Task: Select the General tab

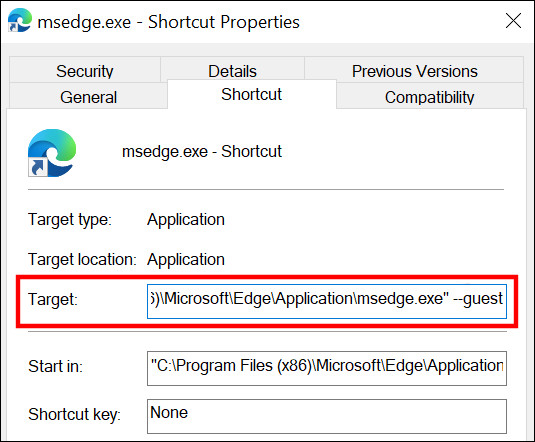Action: pos(88,96)
